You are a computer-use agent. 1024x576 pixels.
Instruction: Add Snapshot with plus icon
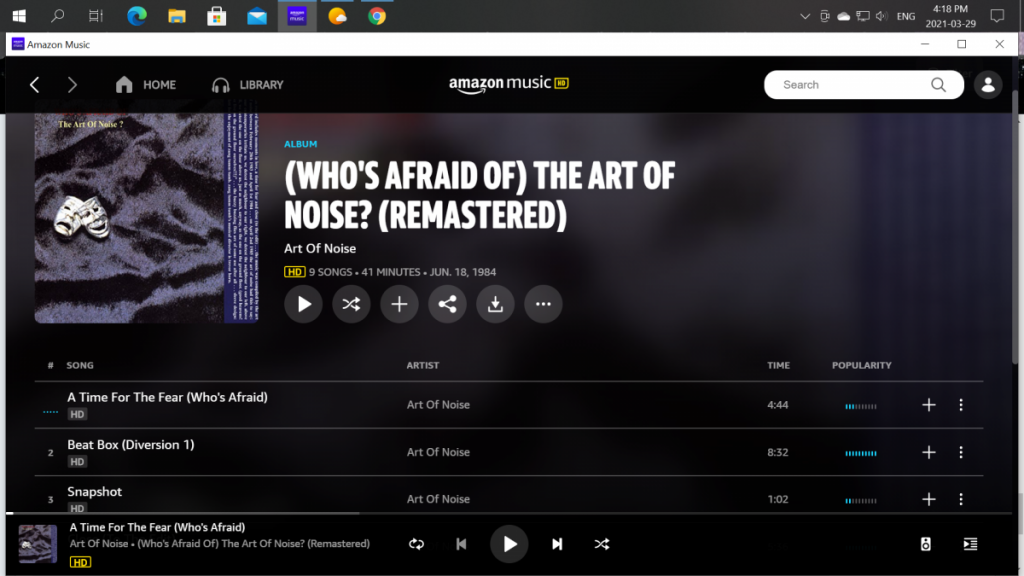[x=929, y=499]
